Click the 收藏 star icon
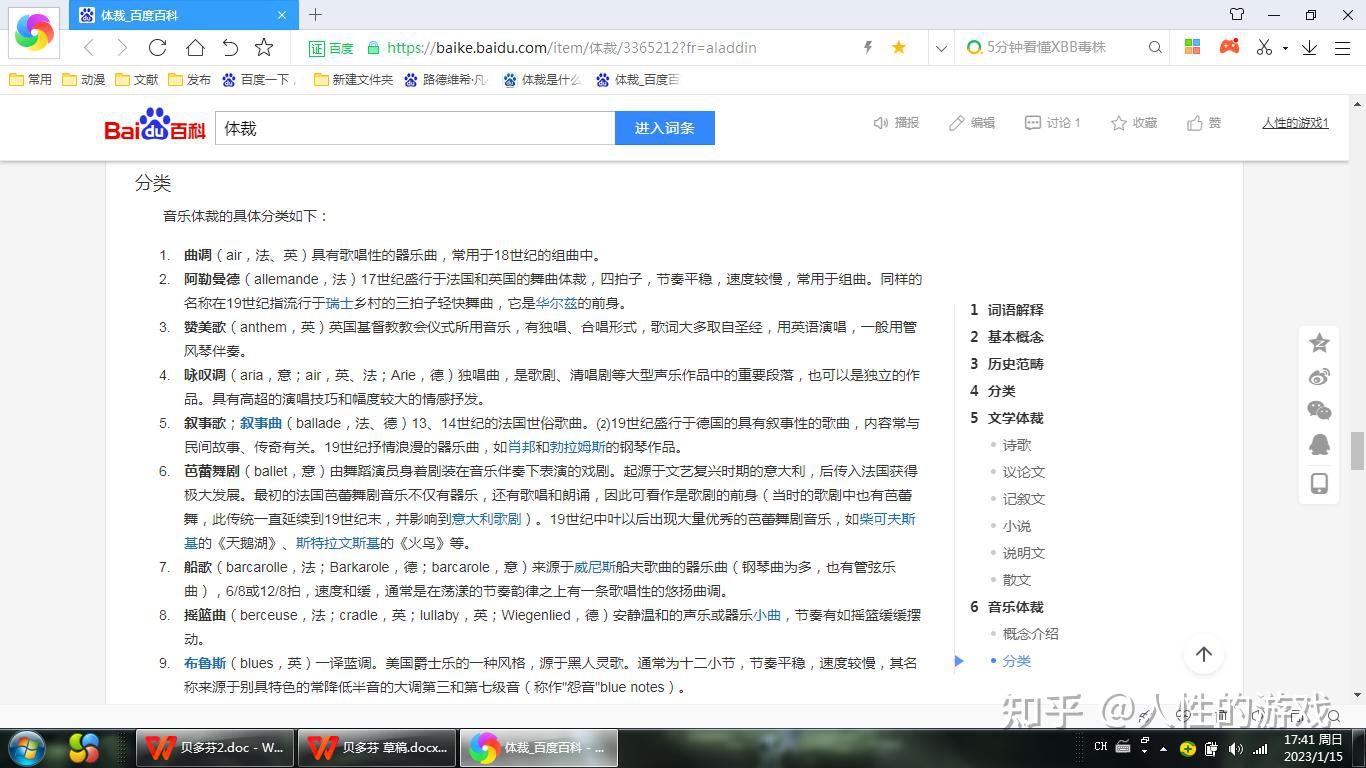1366x768 pixels. click(x=1119, y=123)
